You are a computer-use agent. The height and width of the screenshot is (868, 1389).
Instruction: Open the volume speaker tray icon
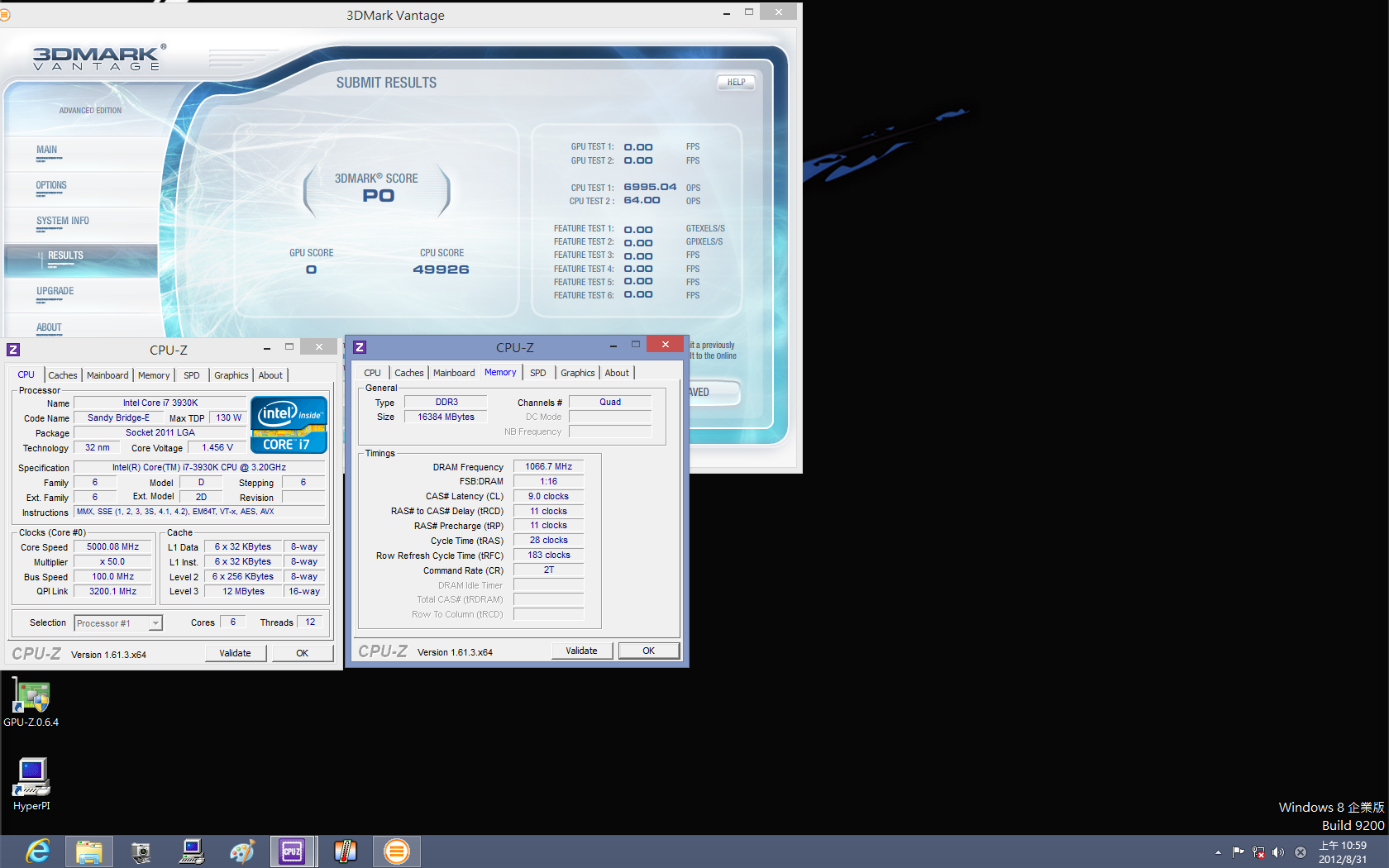(x=1278, y=852)
